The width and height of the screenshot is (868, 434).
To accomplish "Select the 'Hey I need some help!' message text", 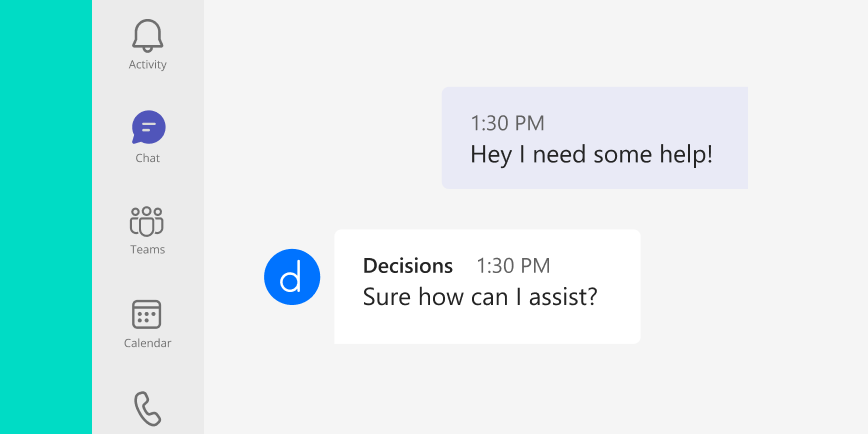I will (591, 155).
